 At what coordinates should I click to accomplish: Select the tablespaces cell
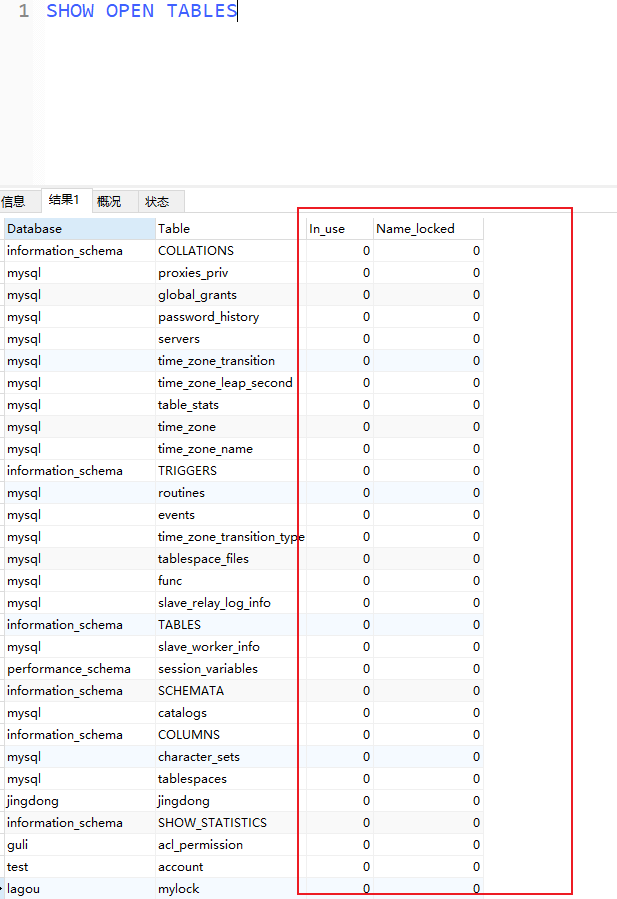231,779
